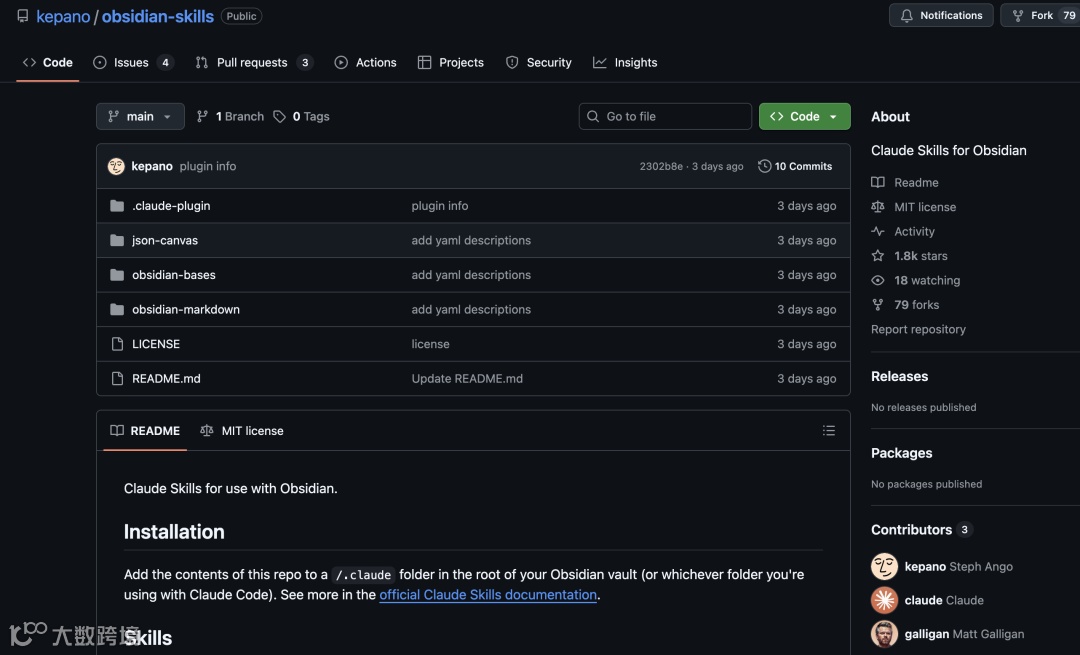
Task: Open the main branch dropdown
Action: 140,117
